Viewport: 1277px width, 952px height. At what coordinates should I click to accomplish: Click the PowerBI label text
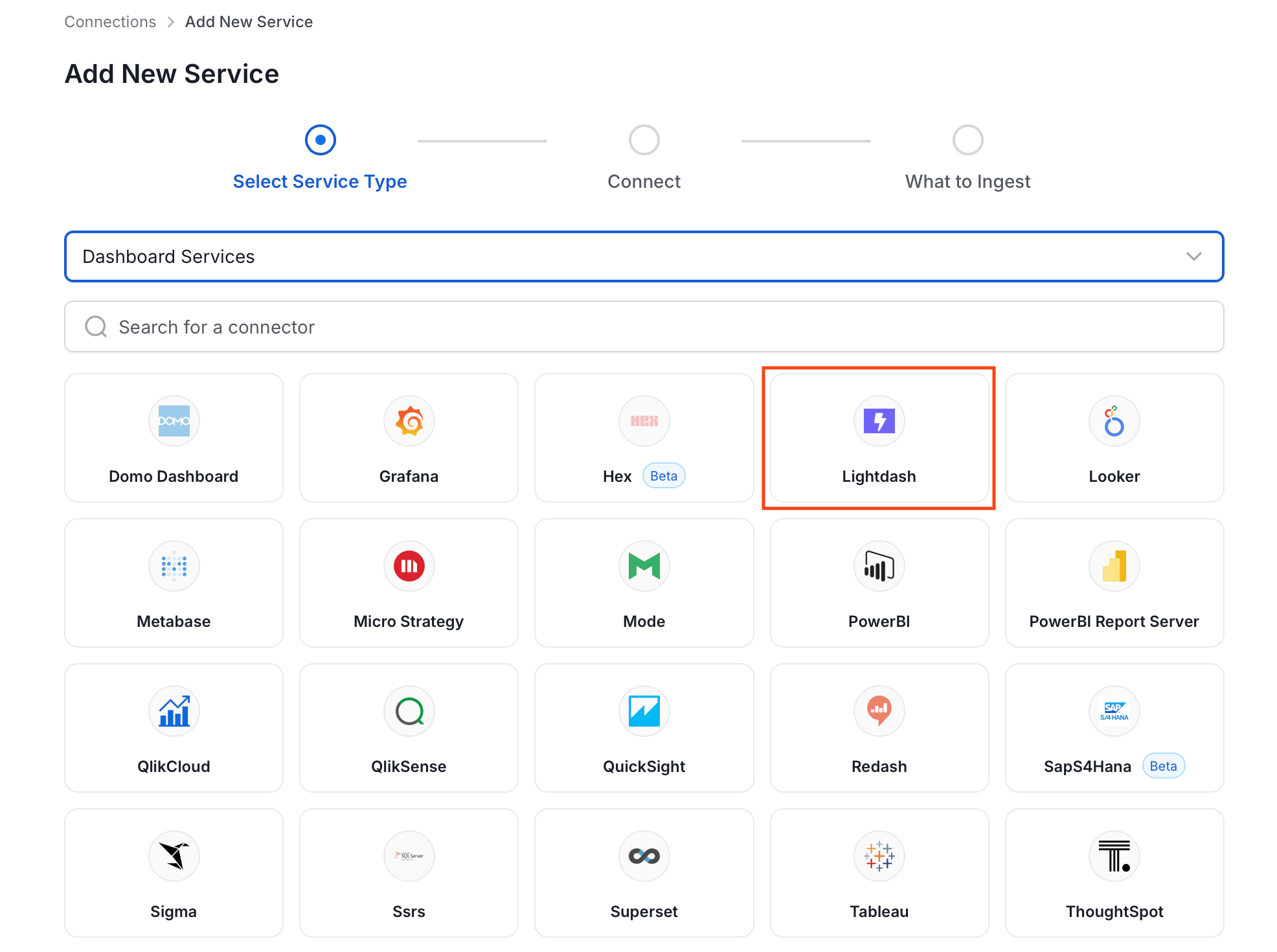tap(879, 622)
